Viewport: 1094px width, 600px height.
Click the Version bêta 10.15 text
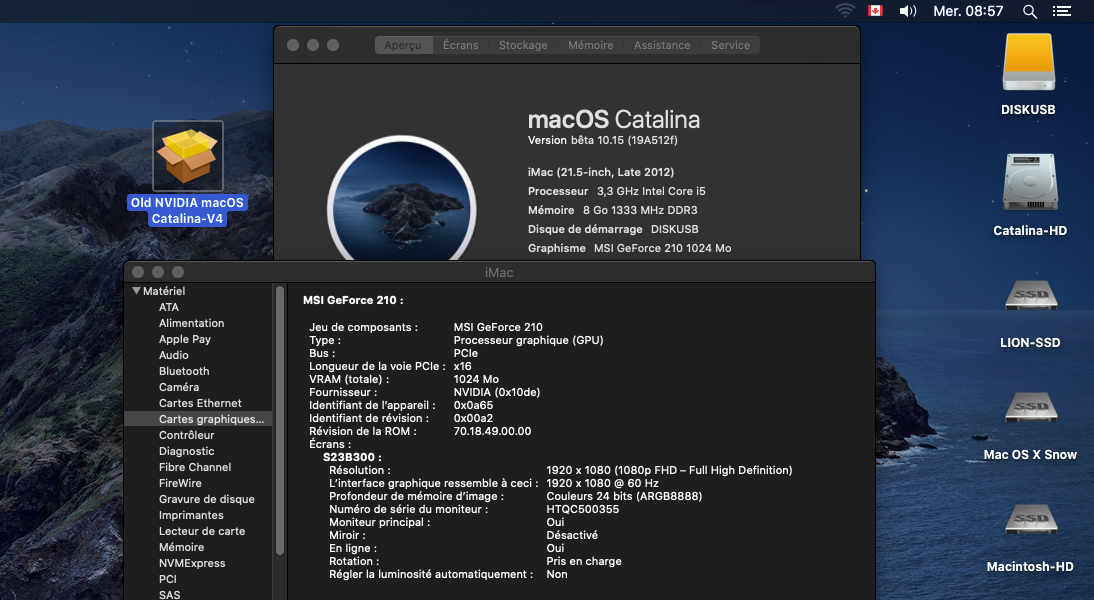(x=603, y=140)
